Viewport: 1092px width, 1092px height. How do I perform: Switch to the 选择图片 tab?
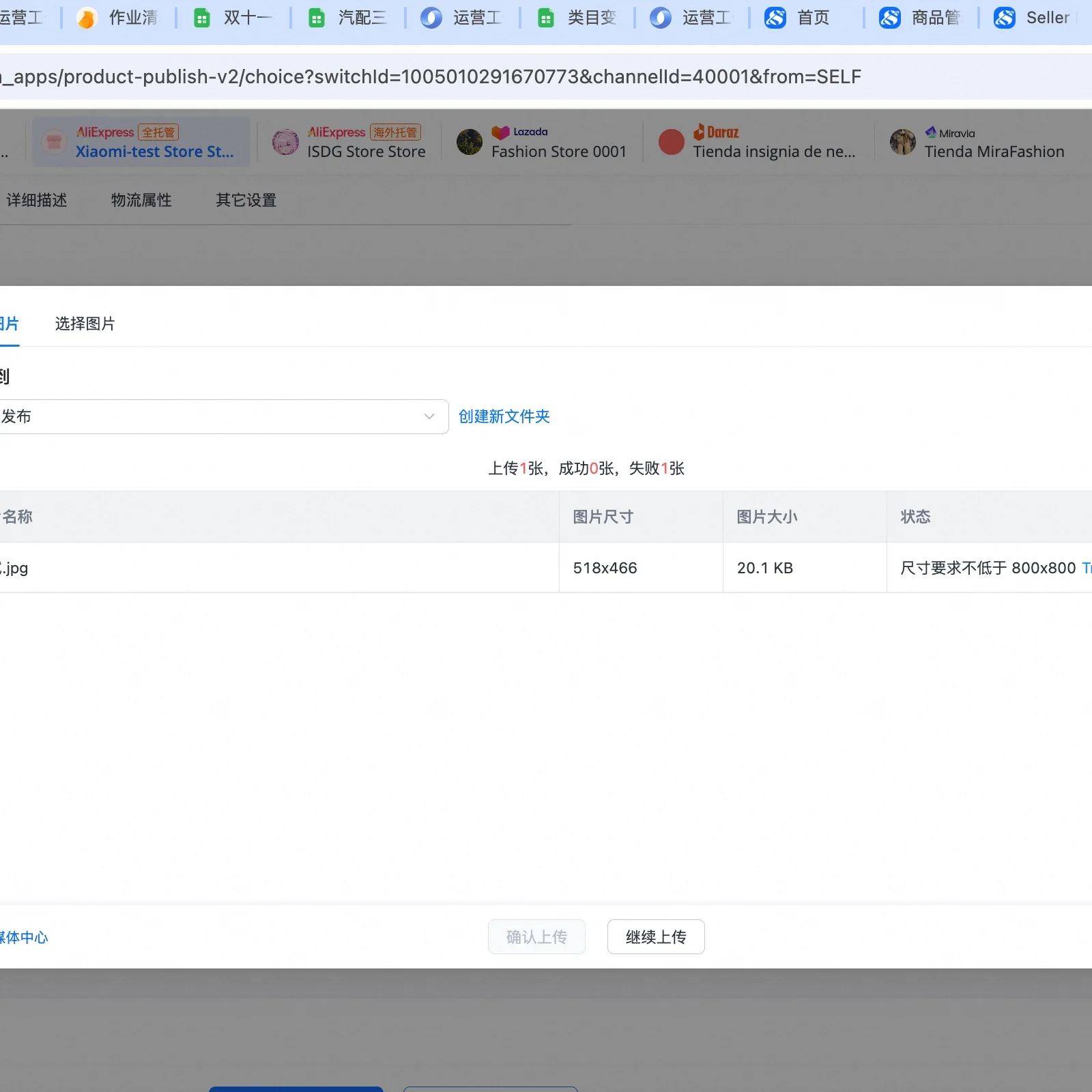point(85,324)
